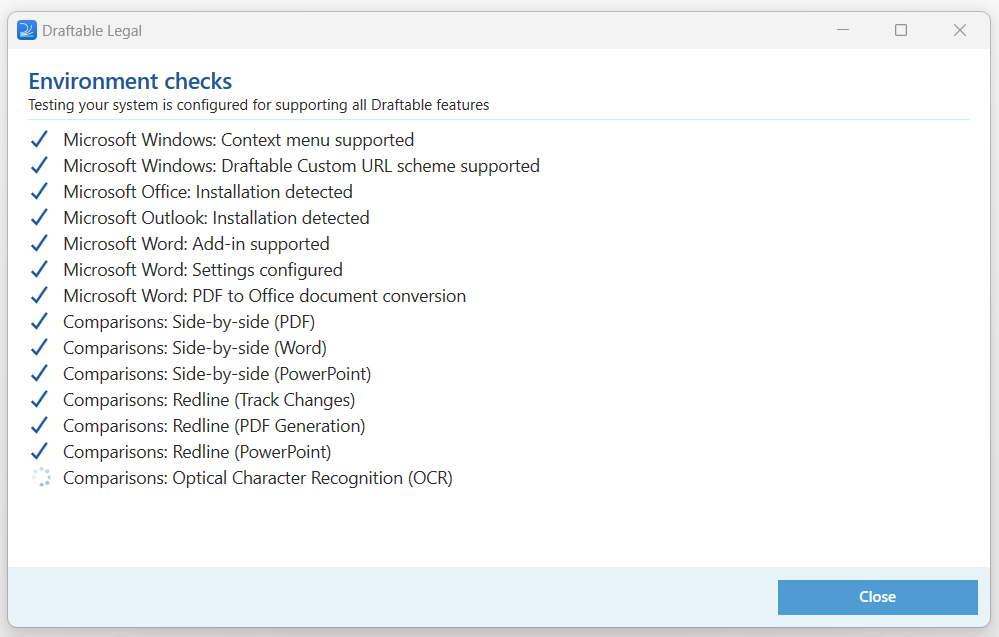Click the checkmark beside Redline (Track Changes)
Screen dimensions: 999x637
[x=39, y=399]
